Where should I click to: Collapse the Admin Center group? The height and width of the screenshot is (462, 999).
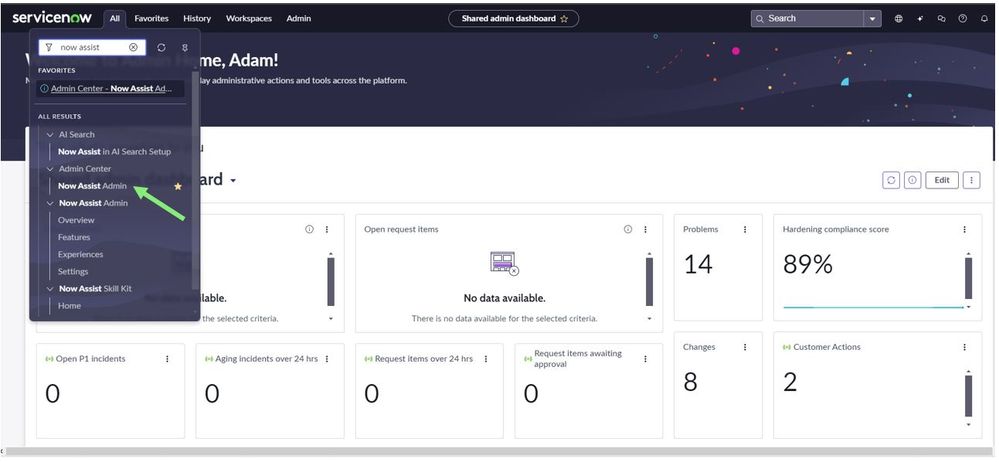(50, 169)
